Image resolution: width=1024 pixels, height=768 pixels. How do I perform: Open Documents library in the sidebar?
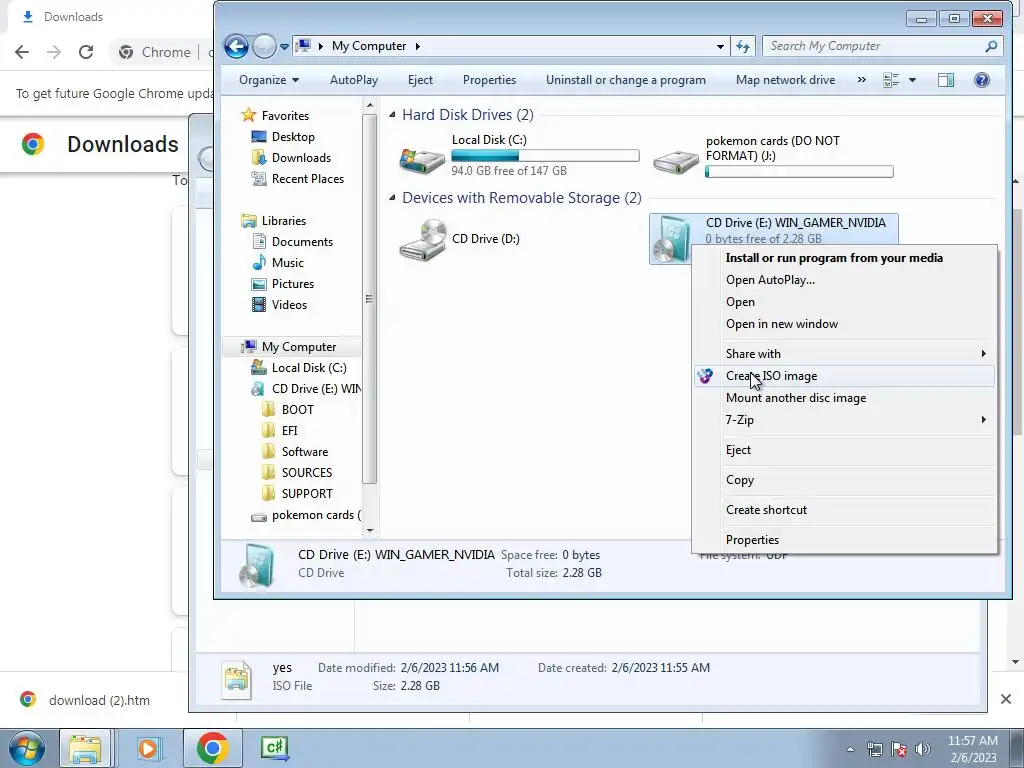click(302, 242)
